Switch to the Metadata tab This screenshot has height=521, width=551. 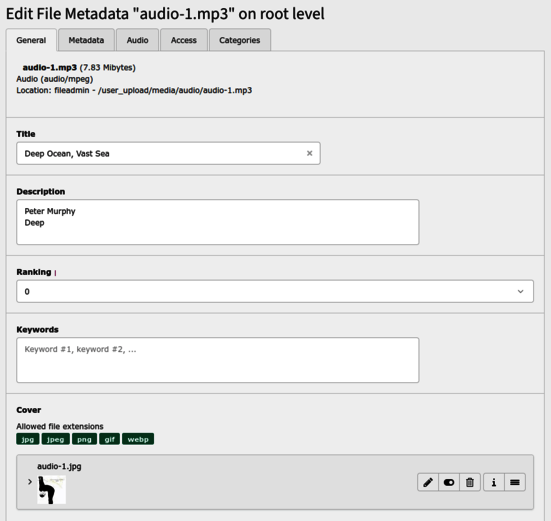[86, 40]
